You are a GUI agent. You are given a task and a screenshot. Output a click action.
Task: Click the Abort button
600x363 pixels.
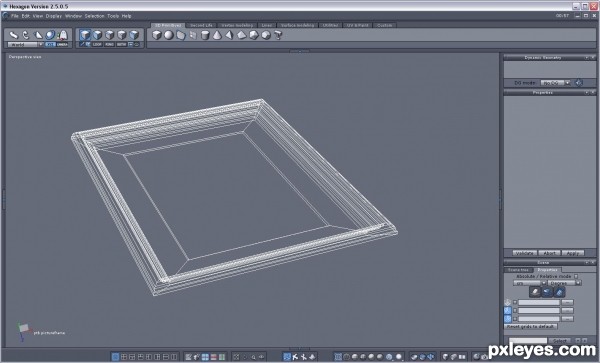[x=549, y=253]
